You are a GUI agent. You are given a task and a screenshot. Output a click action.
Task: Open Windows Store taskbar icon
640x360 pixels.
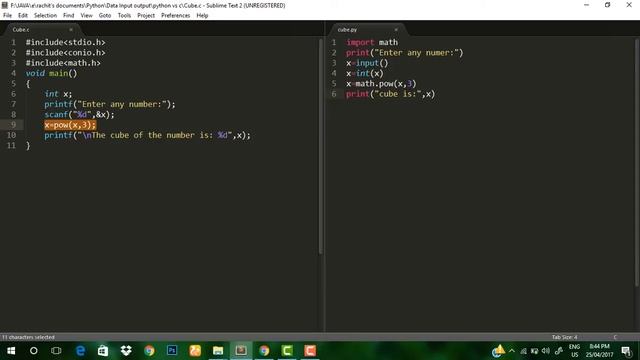(103, 351)
